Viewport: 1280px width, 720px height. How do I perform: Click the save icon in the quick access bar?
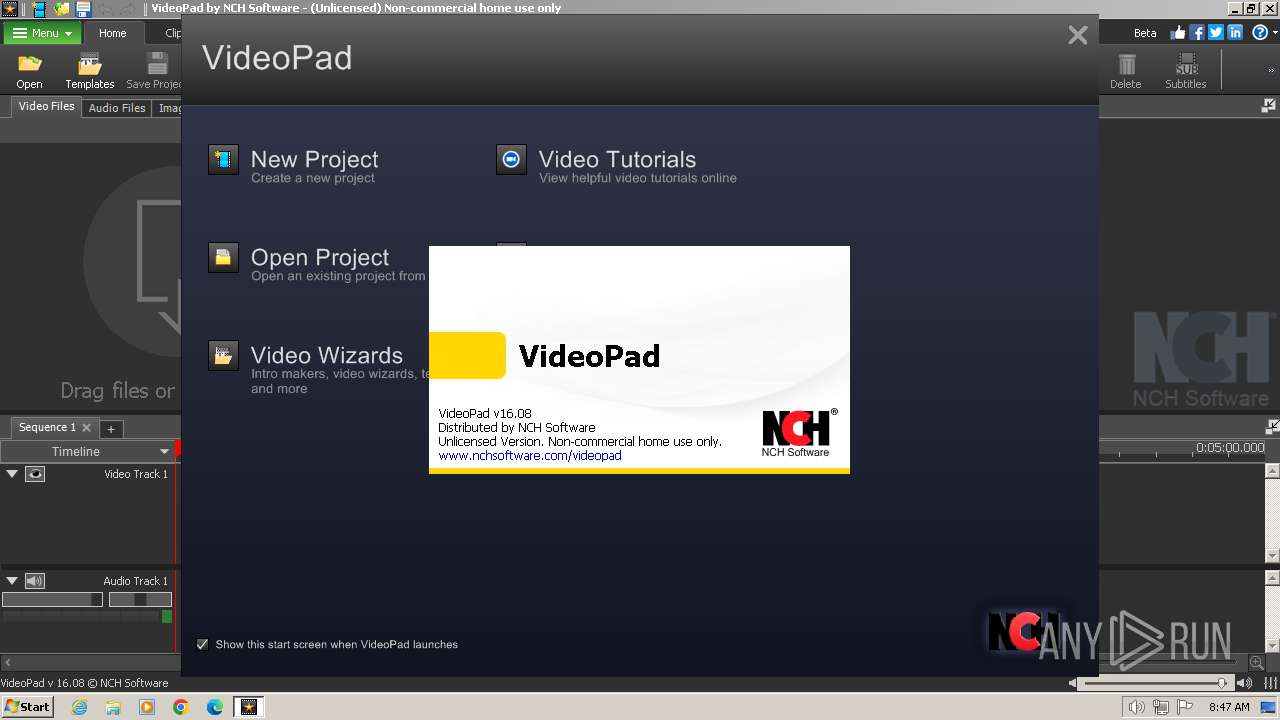click(84, 8)
